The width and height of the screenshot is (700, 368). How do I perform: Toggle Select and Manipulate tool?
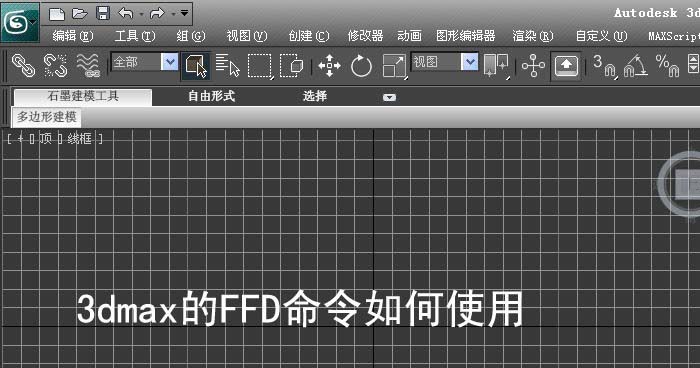coord(533,66)
